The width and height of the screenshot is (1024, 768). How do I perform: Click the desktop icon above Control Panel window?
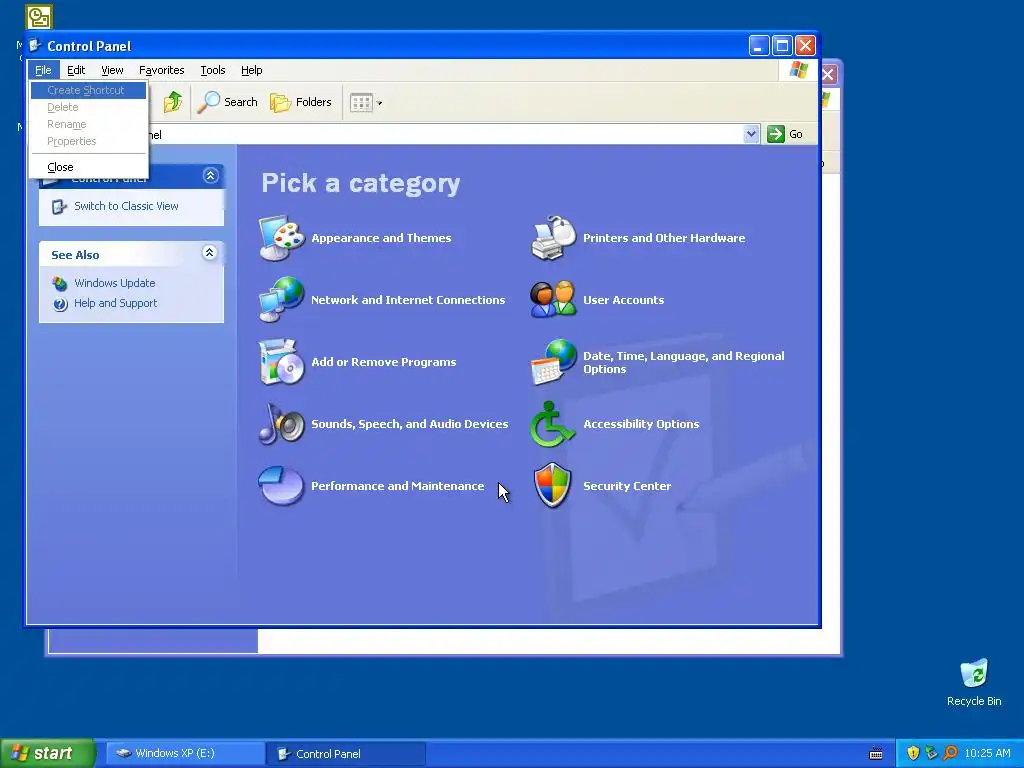[x=39, y=17]
